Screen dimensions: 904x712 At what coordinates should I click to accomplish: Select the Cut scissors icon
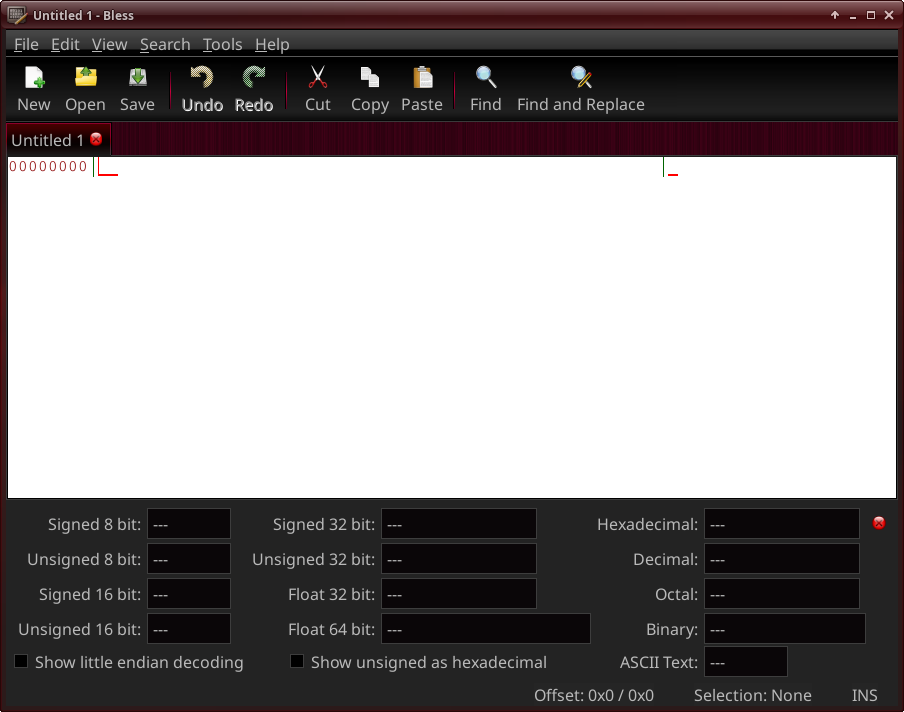[318, 78]
